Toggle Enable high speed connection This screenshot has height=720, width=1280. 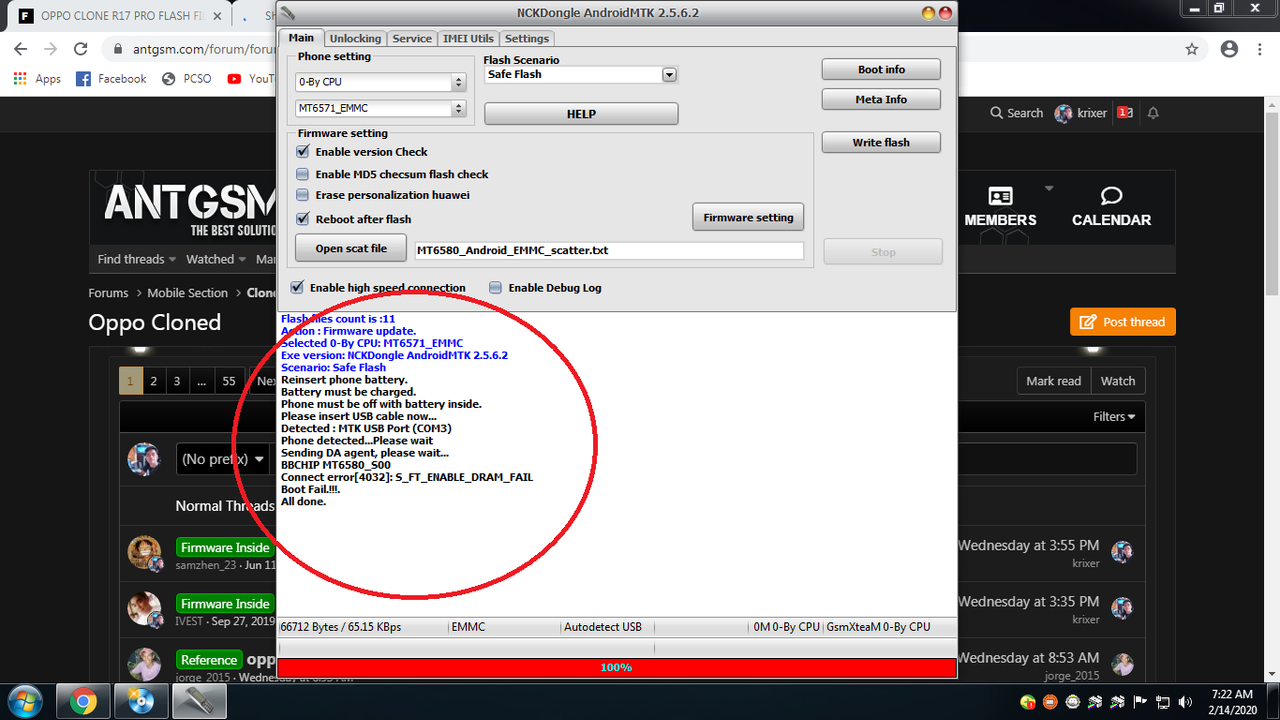click(x=297, y=288)
